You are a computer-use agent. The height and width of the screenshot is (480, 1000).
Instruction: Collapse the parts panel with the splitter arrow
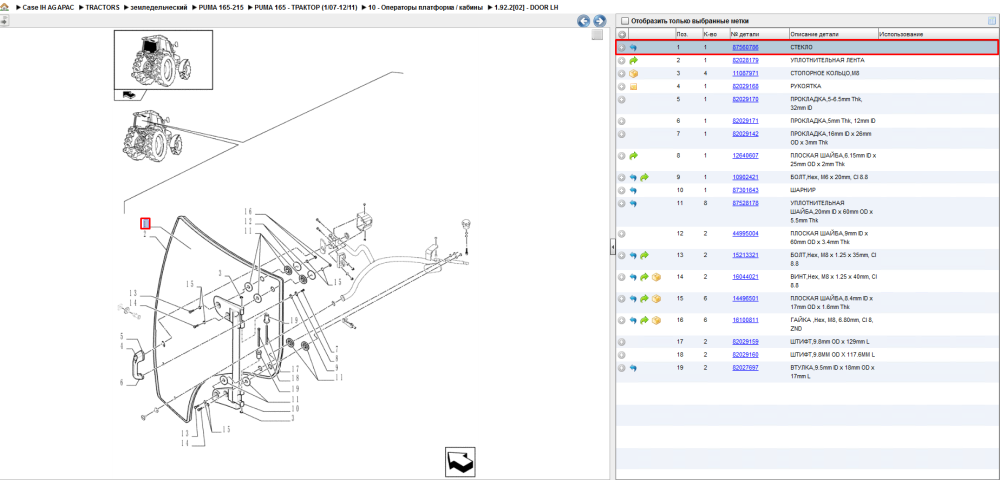(x=612, y=246)
